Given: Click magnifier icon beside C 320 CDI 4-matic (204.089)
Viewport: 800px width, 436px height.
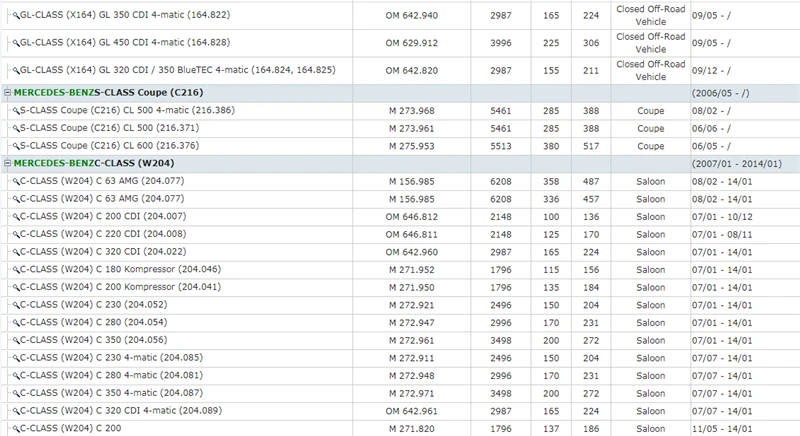Looking at the screenshot, I should tap(16, 412).
